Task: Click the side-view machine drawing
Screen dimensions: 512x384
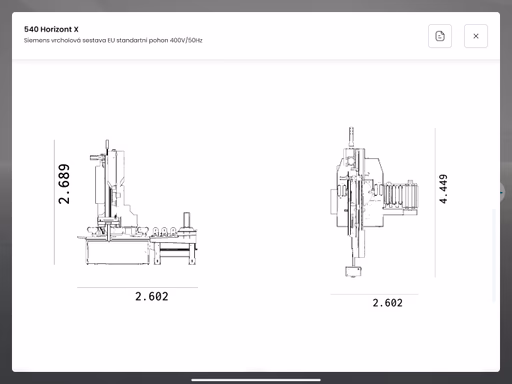Action: pyautogui.click(x=137, y=202)
